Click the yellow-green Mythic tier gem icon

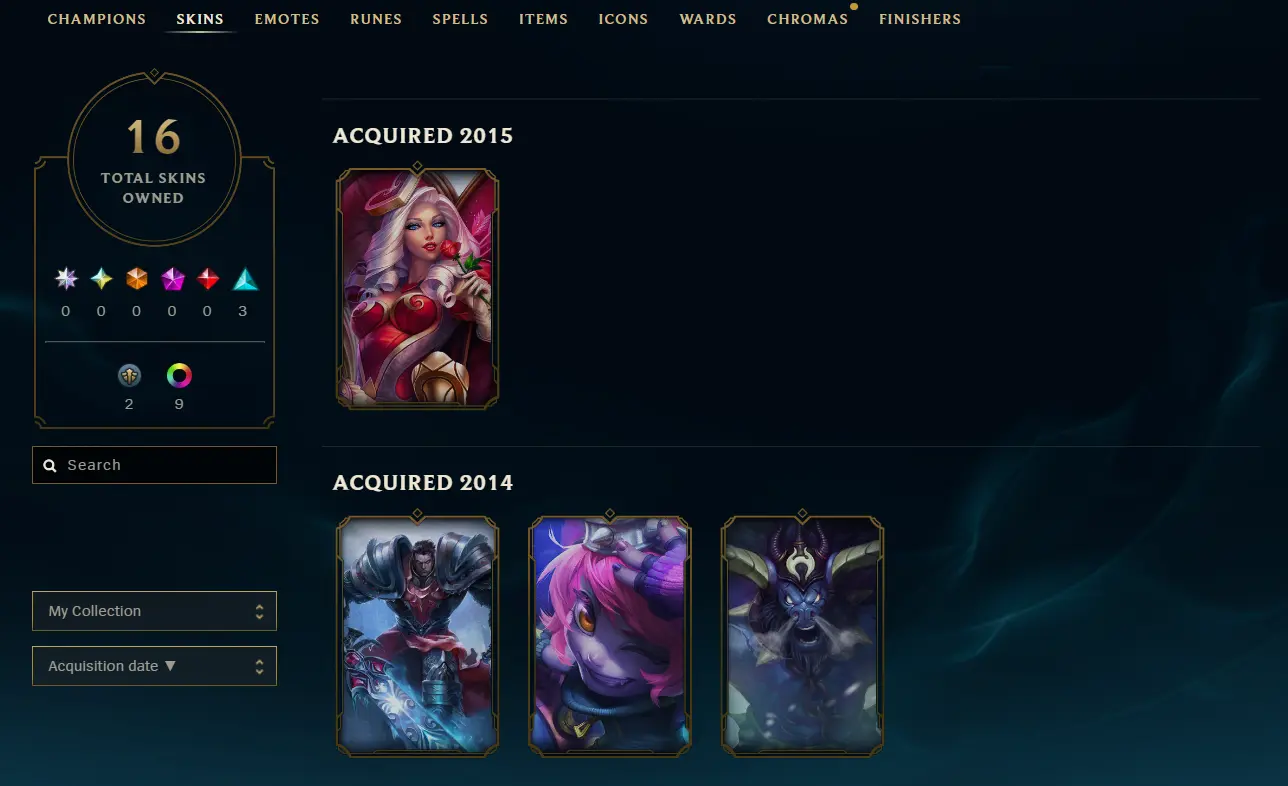click(101, 279)
